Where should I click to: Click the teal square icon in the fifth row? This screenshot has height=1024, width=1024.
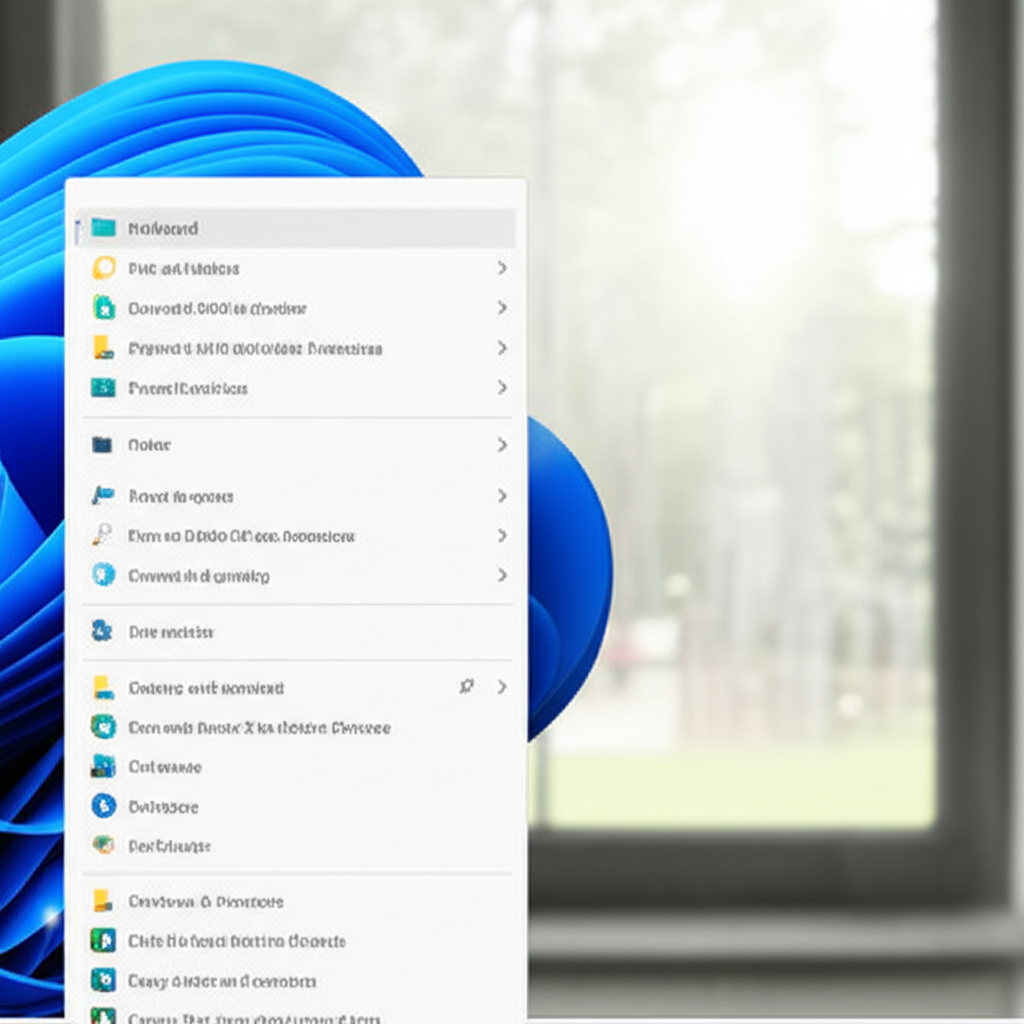click(x=103, y=388)
